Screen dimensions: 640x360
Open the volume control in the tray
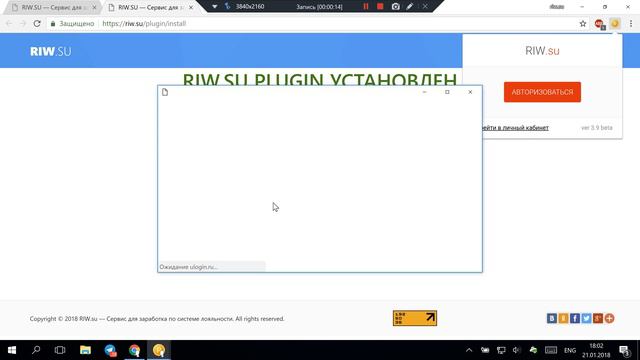click(x=517, y=350)
